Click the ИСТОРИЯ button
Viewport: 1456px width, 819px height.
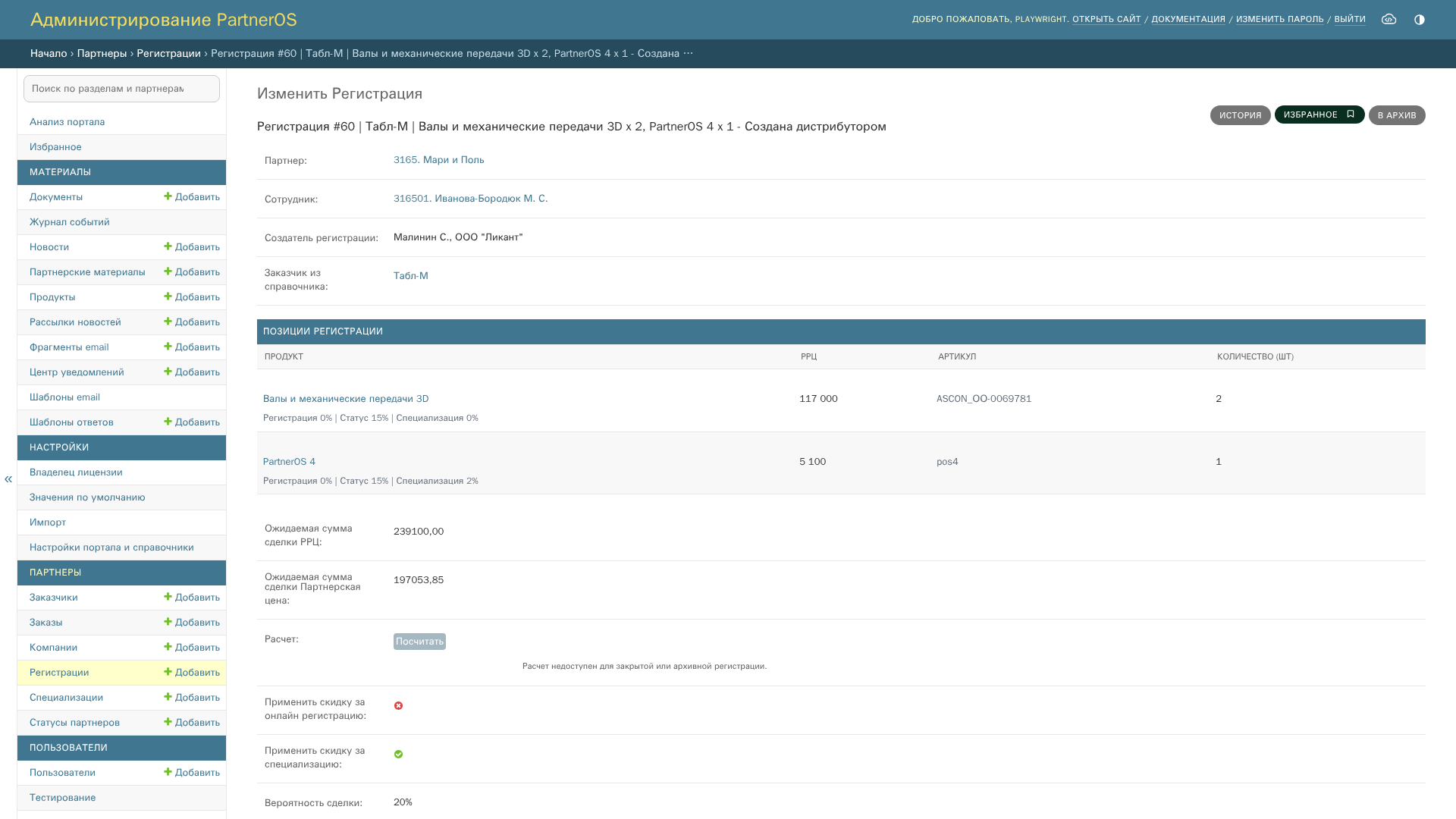[1240, 115]
